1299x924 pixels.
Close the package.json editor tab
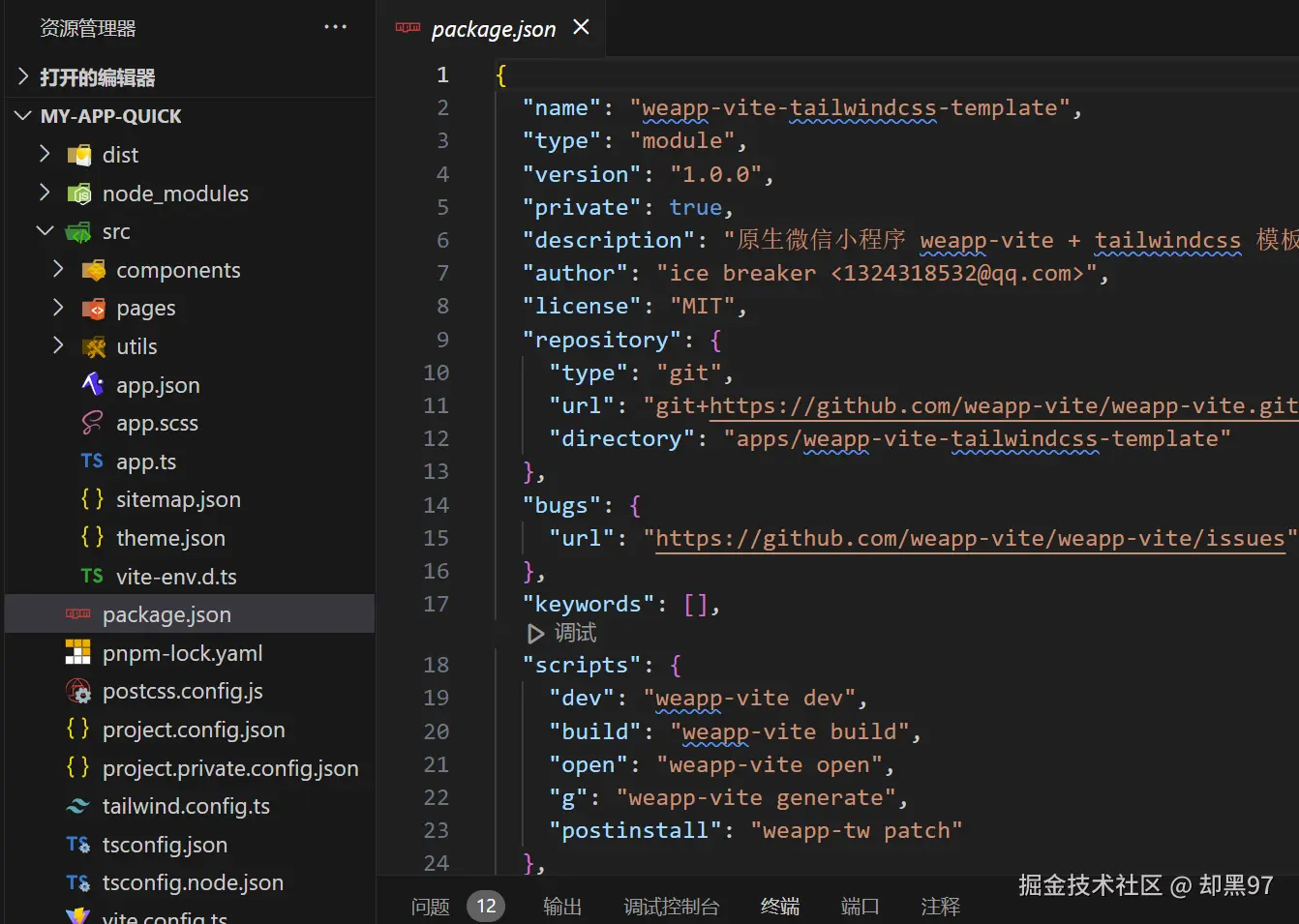coord(581,27)
